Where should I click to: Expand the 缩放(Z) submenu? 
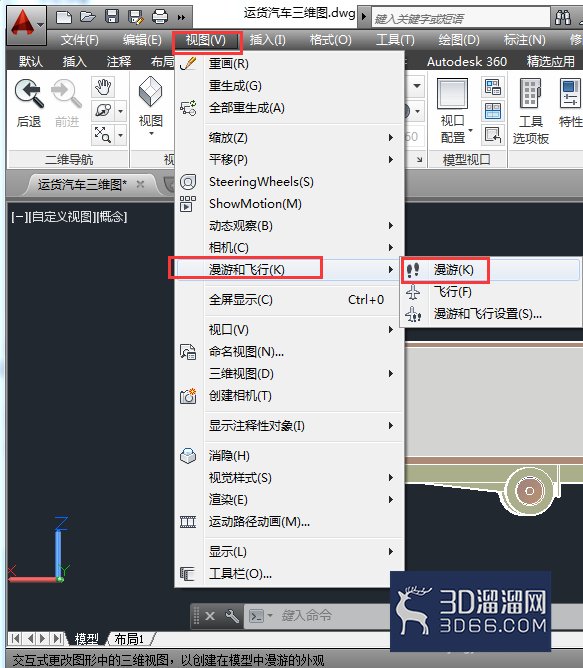click(x=290, y=138)
